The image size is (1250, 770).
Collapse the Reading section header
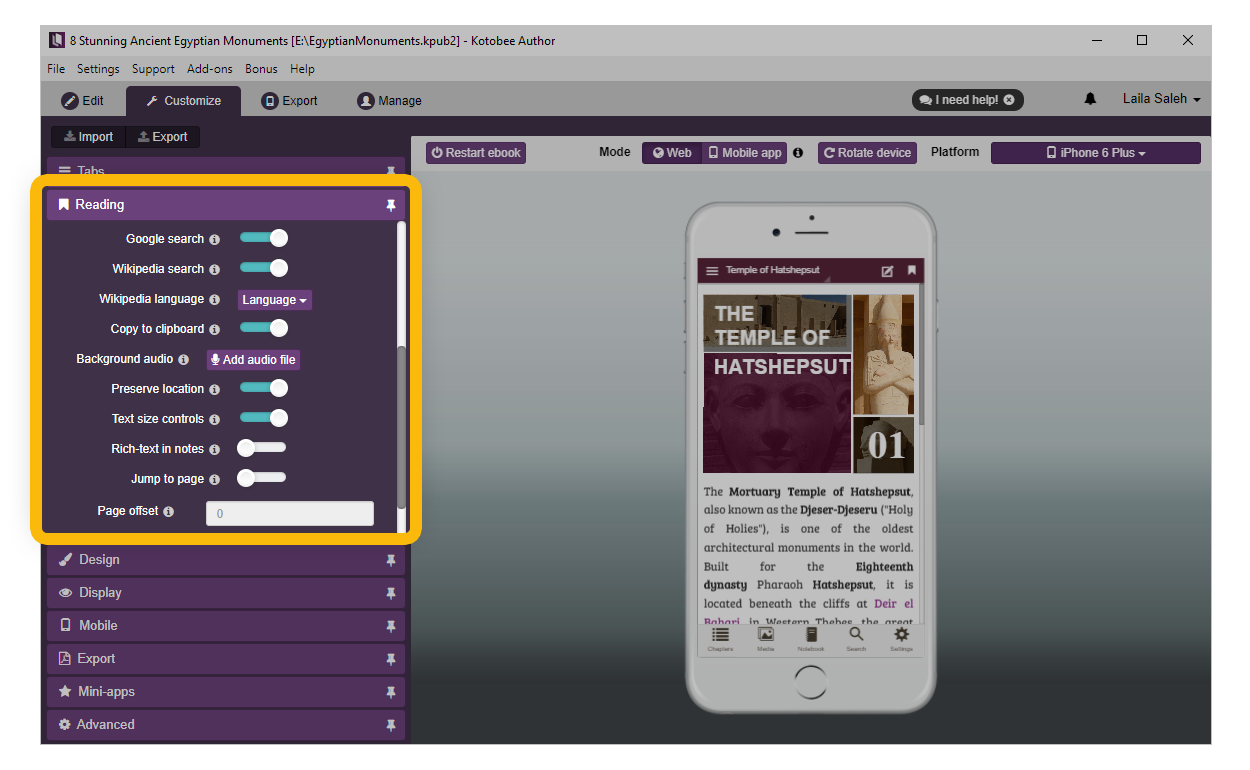pyautogui.click(x=226, y=205)
